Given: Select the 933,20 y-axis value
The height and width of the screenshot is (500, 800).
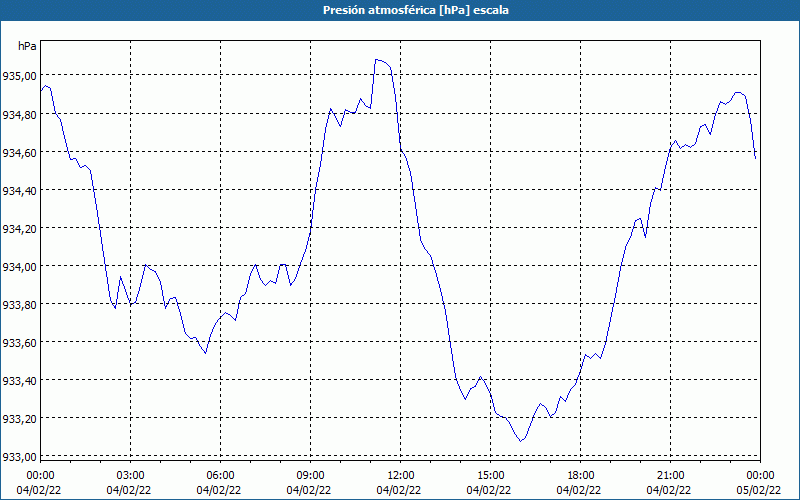Looking at the screenshot, I should (x=19, y=418).
